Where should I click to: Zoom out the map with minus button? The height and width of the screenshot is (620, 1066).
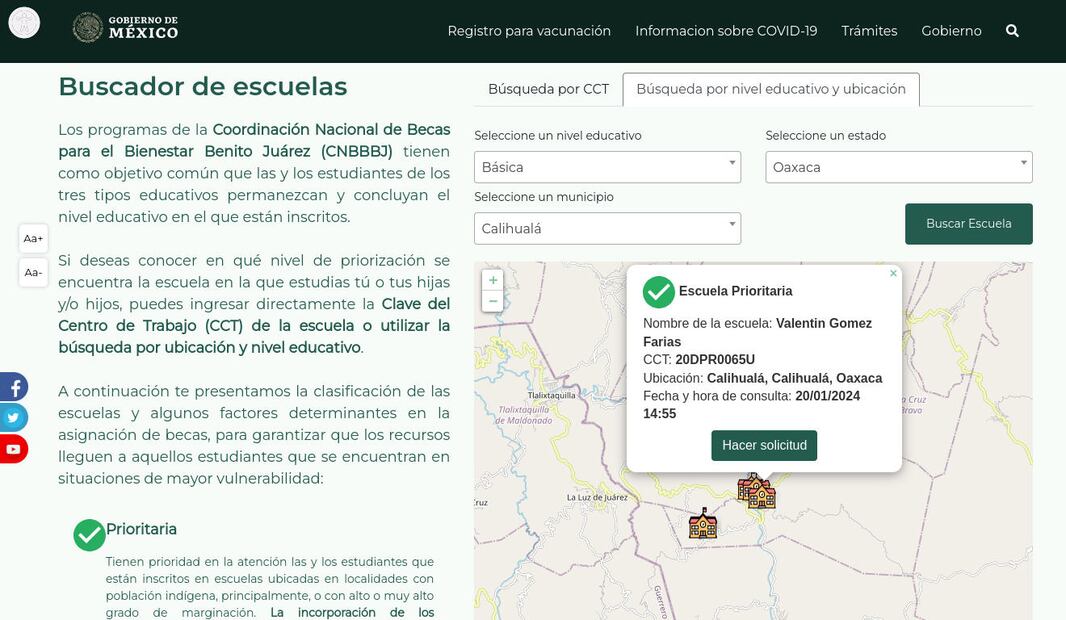pyautogui.click(x=493, y=301)
